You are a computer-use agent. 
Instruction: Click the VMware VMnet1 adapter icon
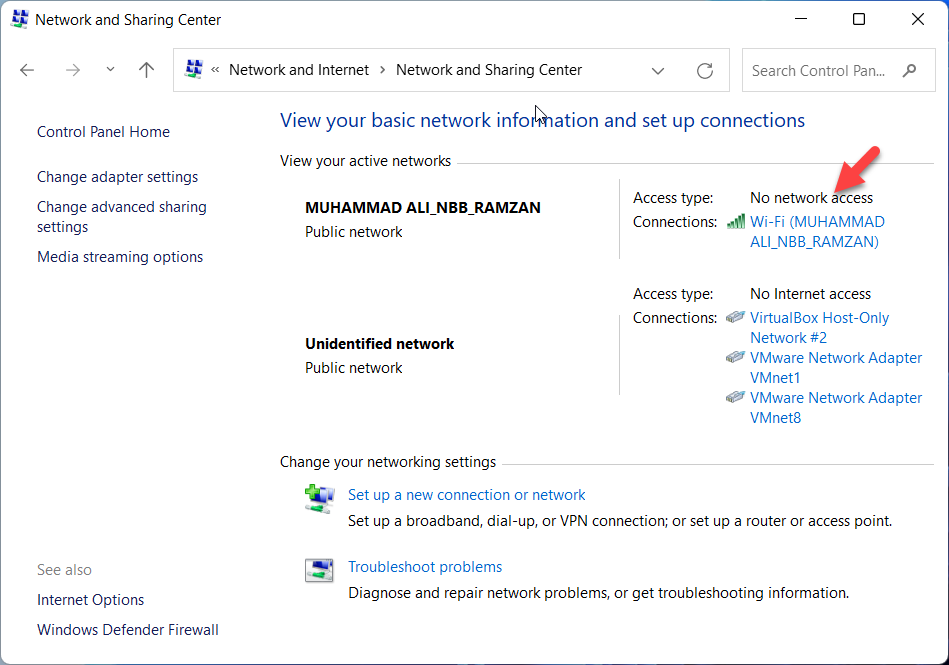(736, 357)
